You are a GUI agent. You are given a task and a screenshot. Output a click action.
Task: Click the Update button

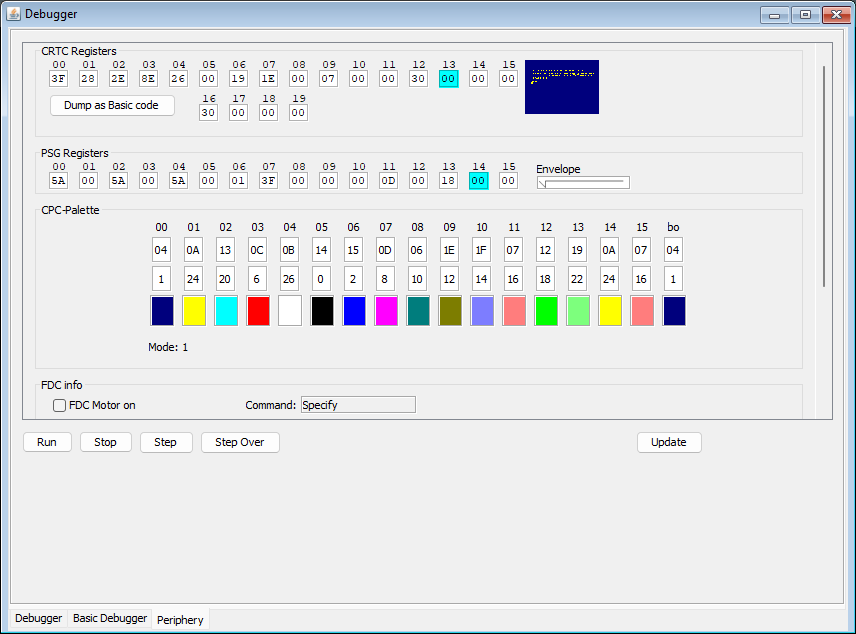(x=669, y=442)
